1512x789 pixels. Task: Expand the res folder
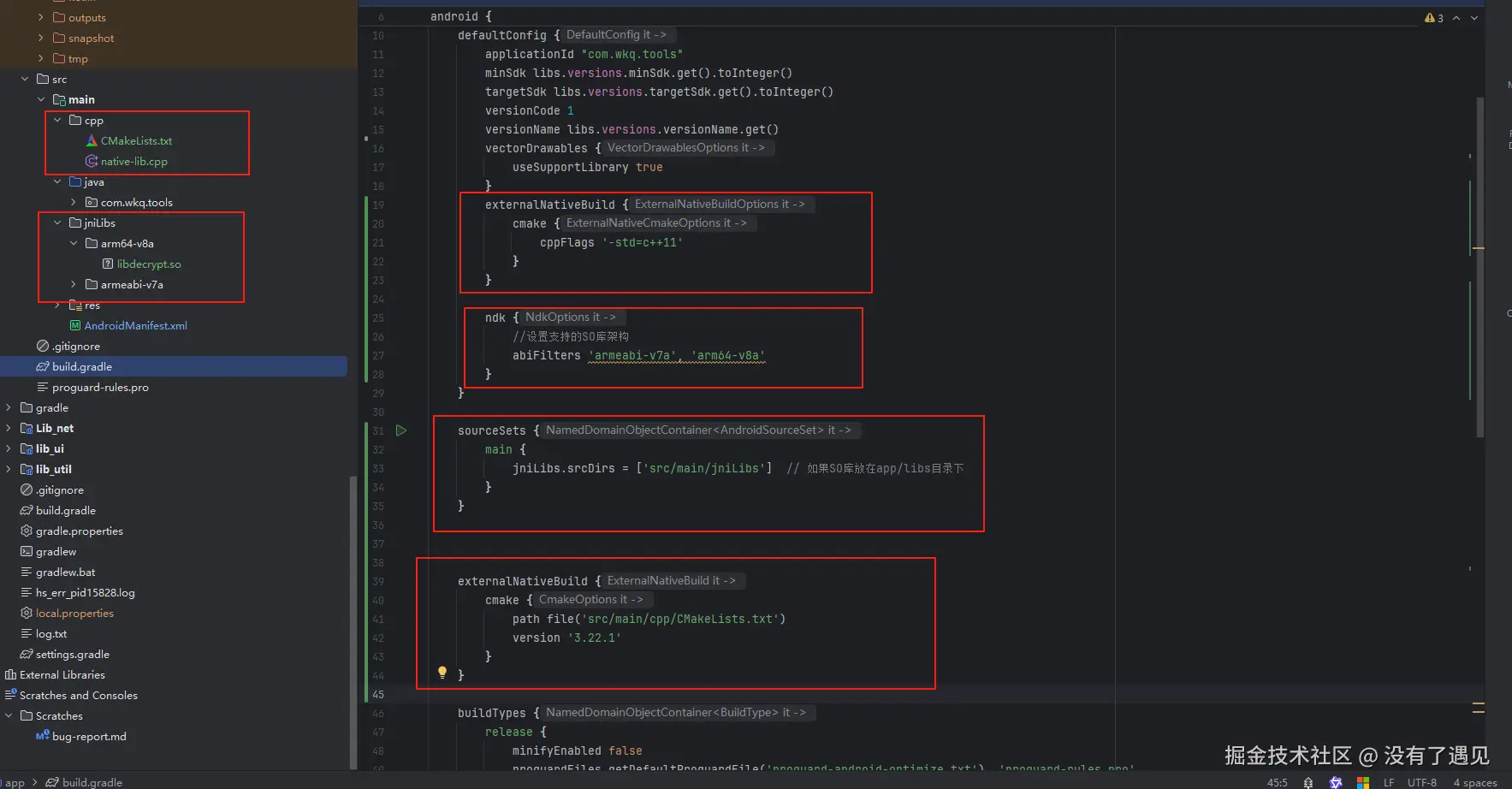(57, 306)
